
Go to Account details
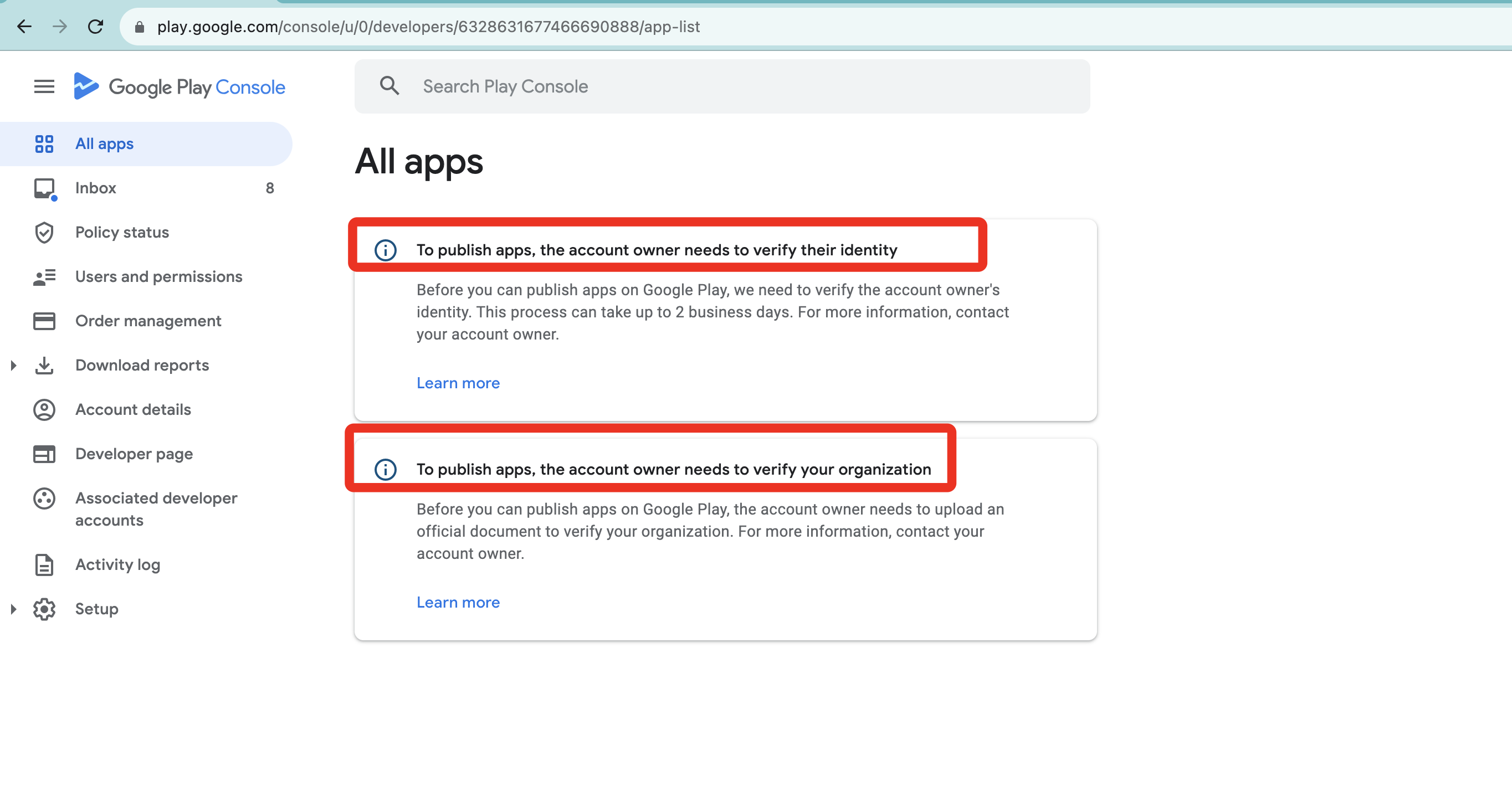click(133, 410)
